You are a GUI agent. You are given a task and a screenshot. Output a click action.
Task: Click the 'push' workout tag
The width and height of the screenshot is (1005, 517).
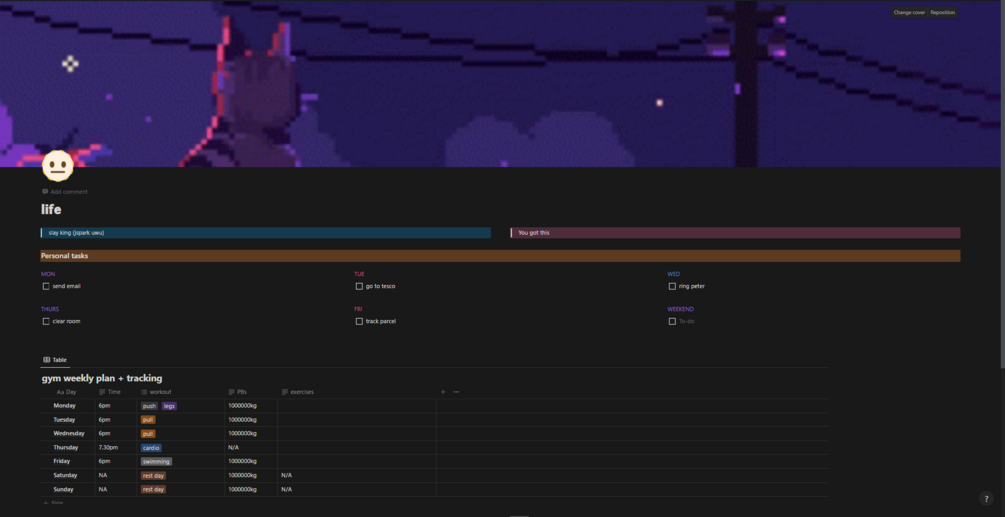coord(149,406)
